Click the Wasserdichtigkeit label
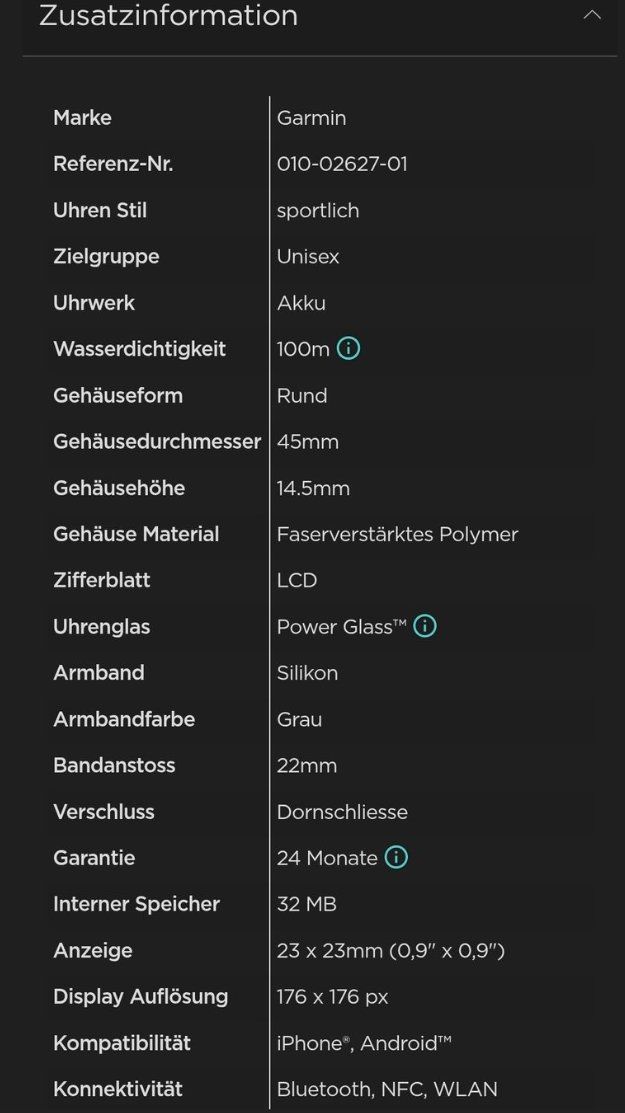The image size is (625, 1113). click(140, 349)
